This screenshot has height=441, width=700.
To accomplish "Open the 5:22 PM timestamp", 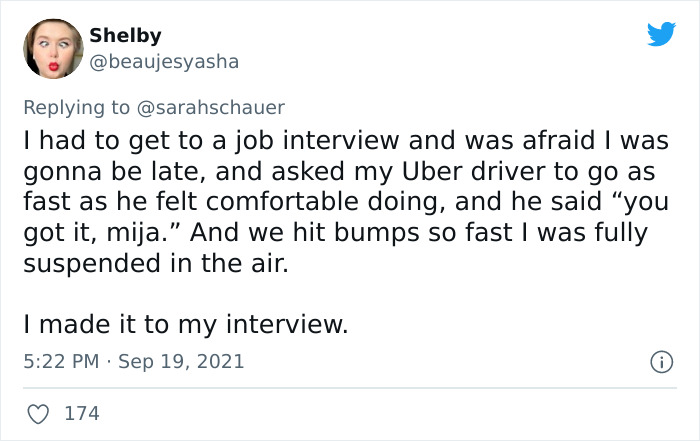I will coord(61,361).
